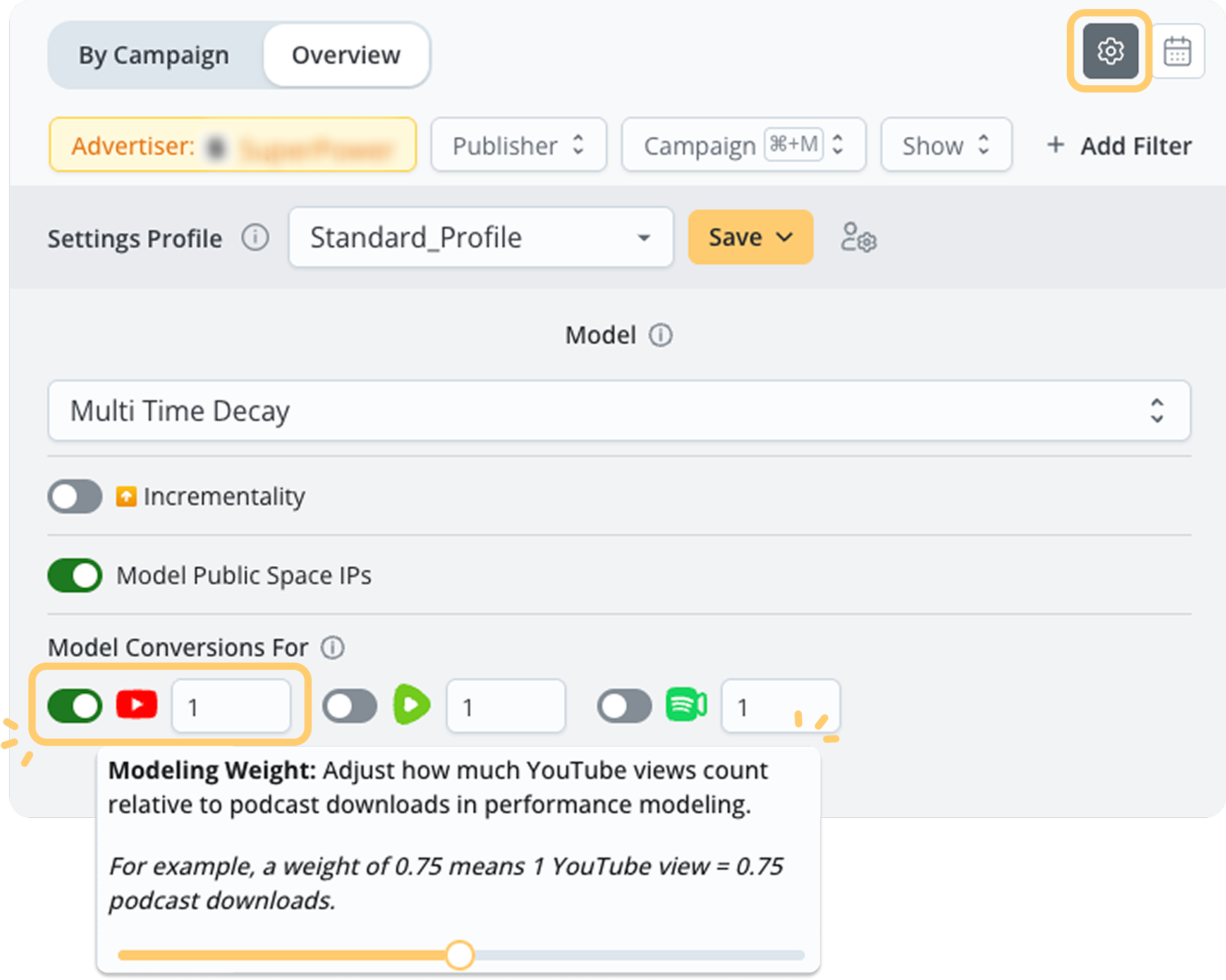Image resolution: width=1226 pixels, height=980 pixels.
Task: Open the Publisher filter dropdown
Action: (518, 146)
